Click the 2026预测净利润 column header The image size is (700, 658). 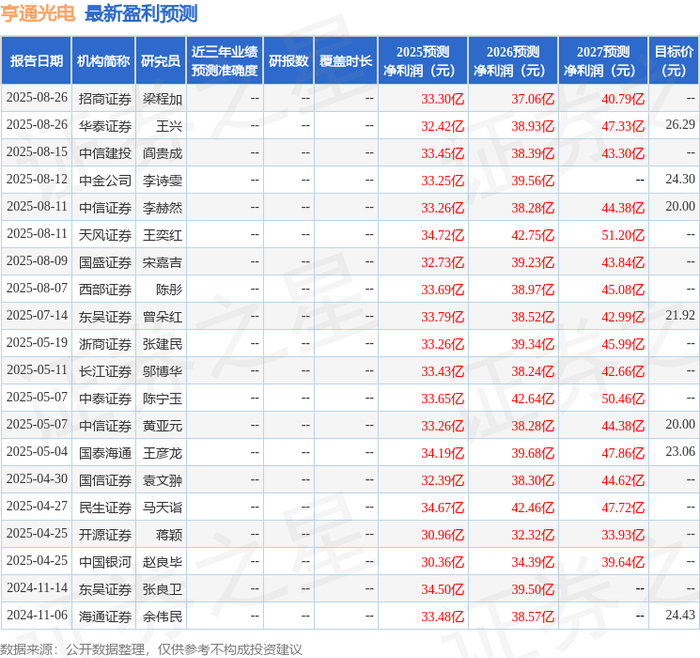click(513, 61)
